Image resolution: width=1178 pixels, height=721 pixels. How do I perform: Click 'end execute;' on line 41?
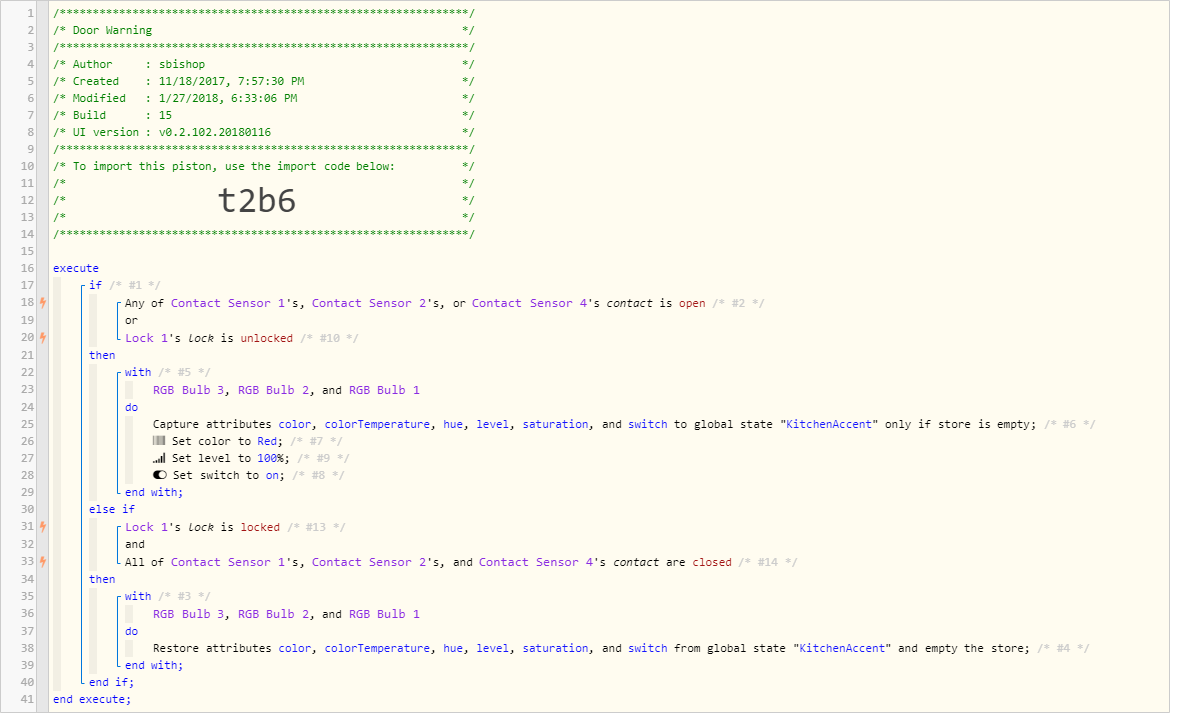[x=92, y=700]
